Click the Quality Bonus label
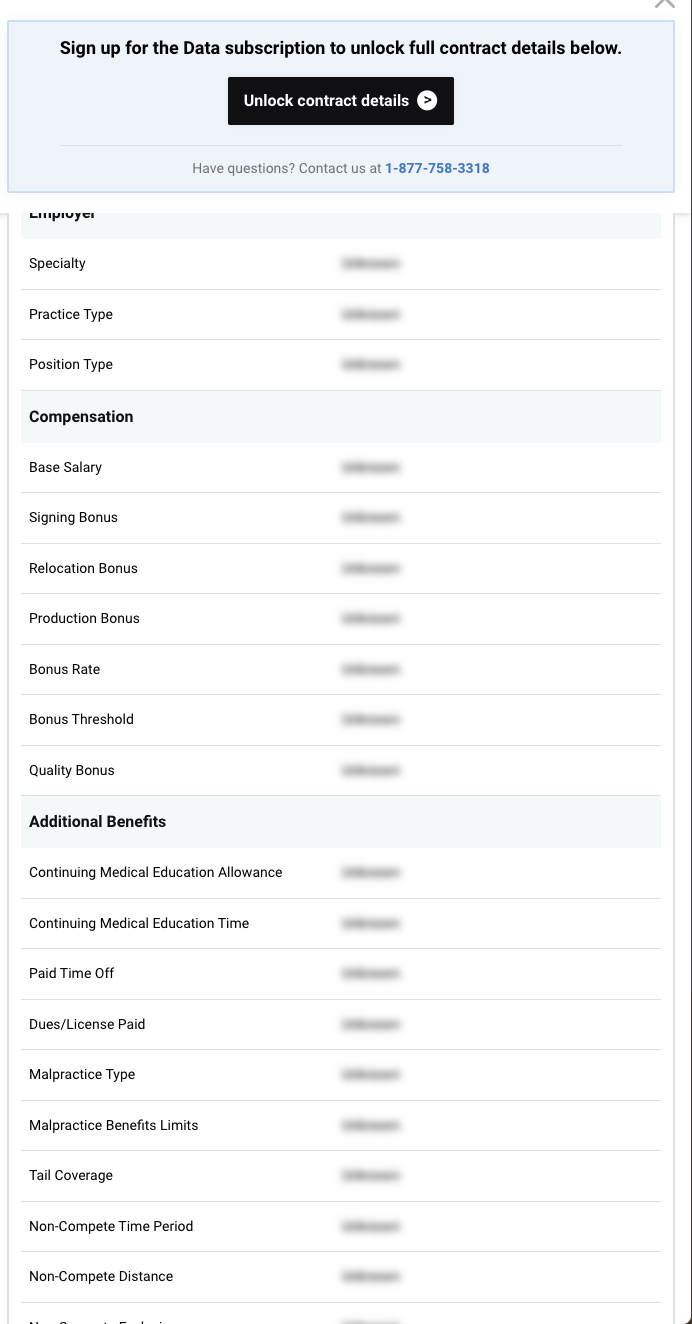This screenshot has height=1324, width=692. 72,770
